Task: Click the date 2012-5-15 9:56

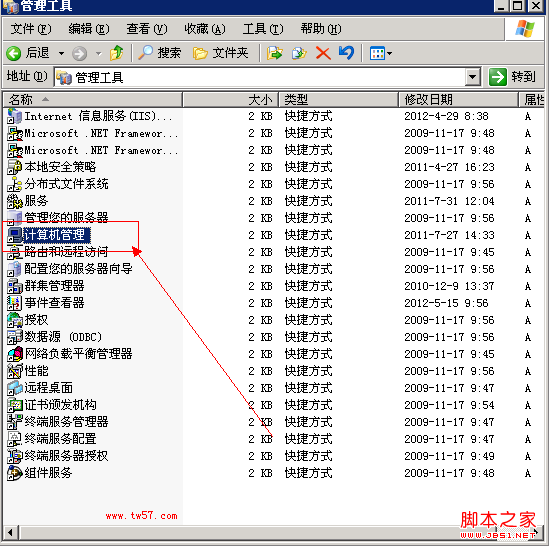Action: point(446,303)
